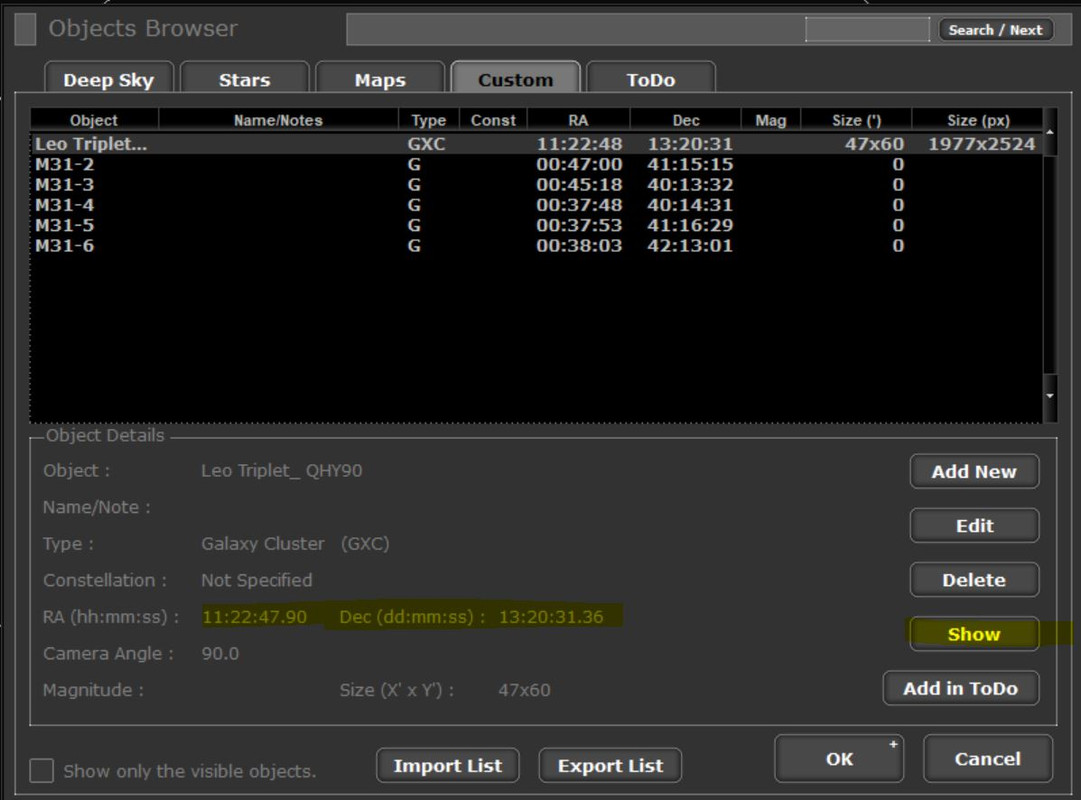Click Add in ToDo button
1081x800 pixels.
[961, 688]
